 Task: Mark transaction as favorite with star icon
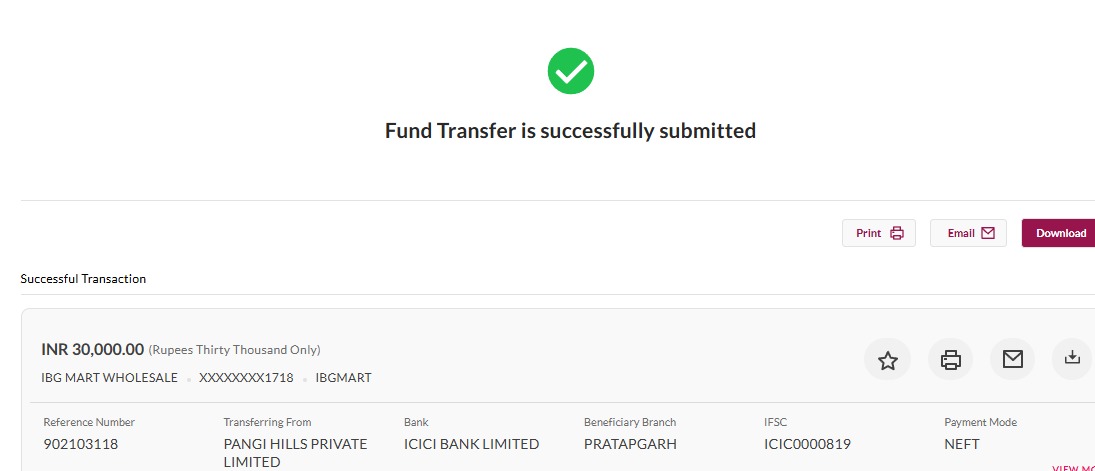(887, 360)
